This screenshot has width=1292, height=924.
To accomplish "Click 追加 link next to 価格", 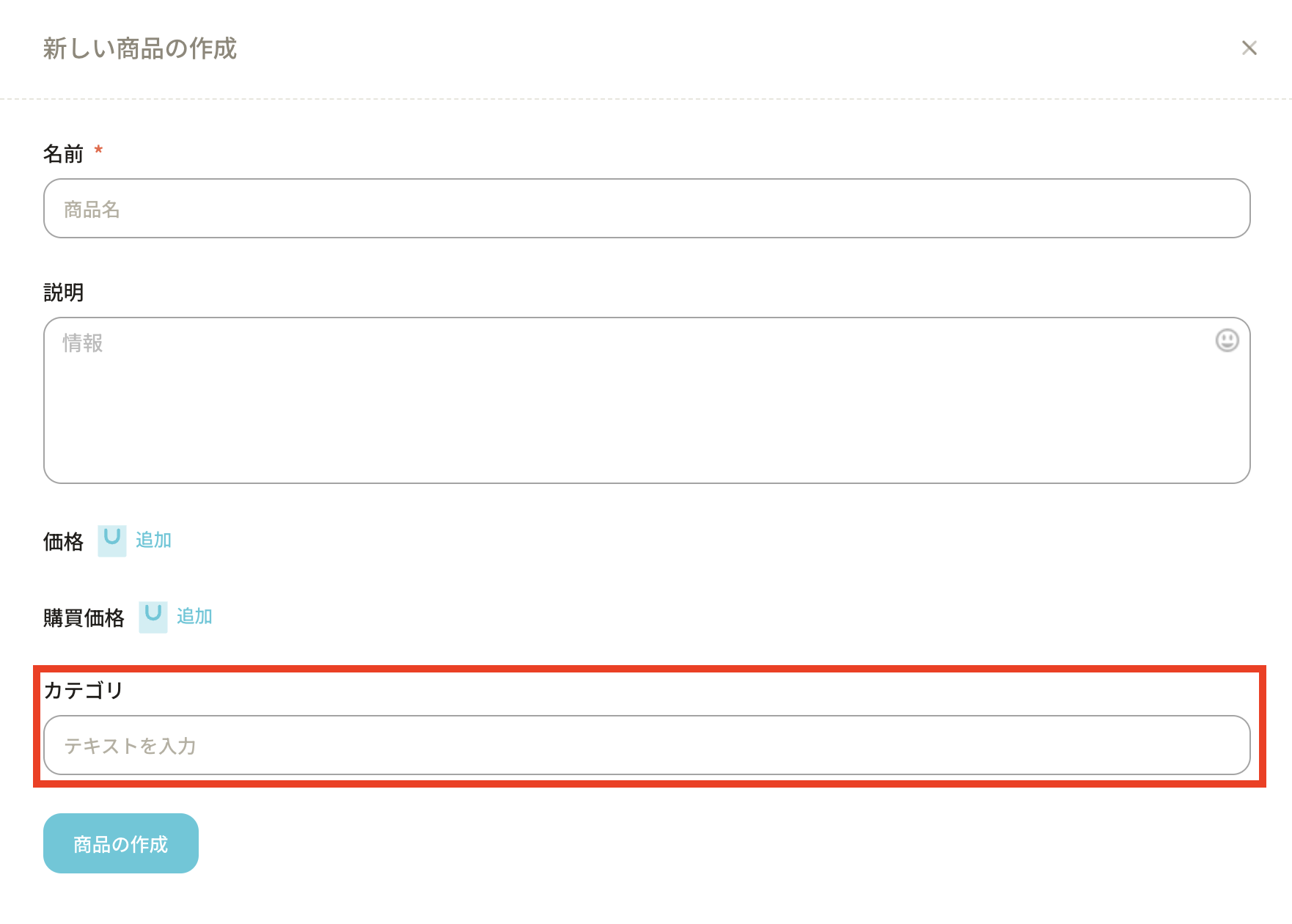I will 153,540.
